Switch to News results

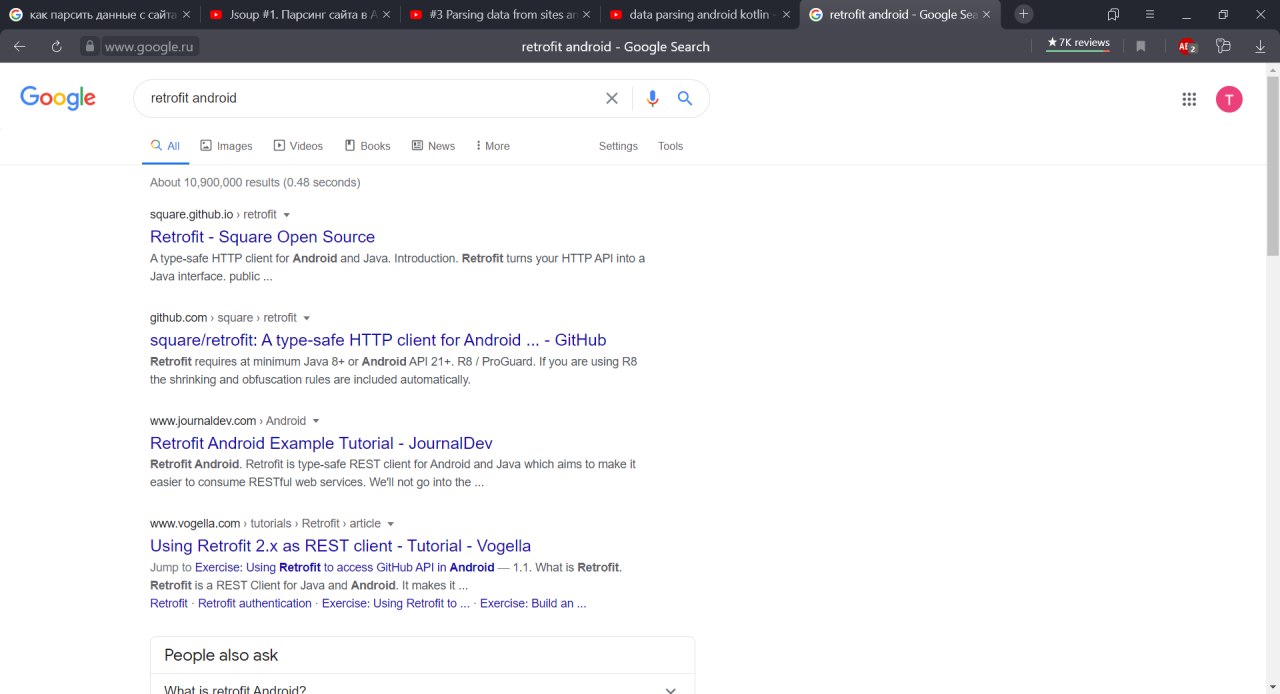point(433,146)
